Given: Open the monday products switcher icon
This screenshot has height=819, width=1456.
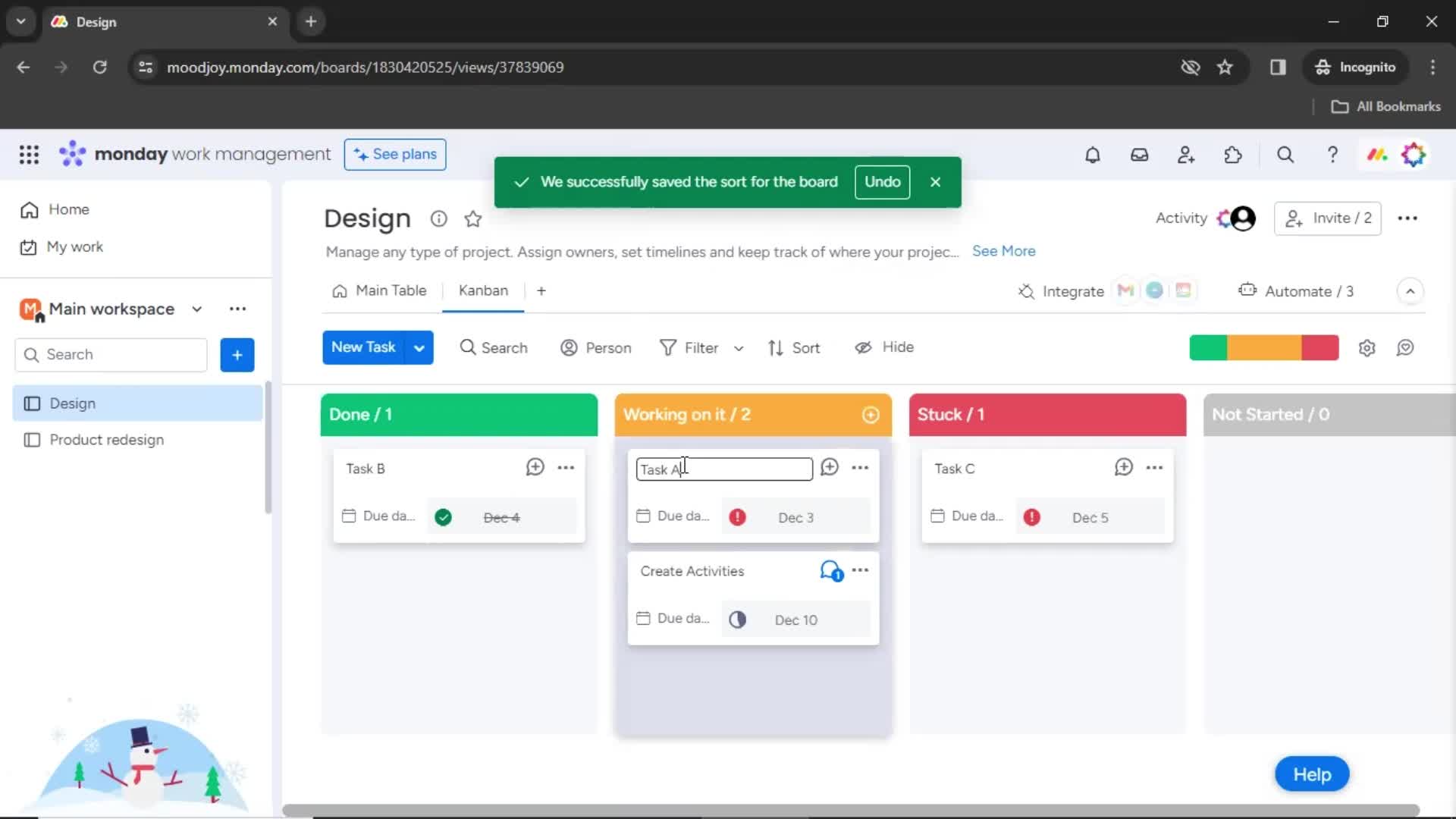Looking at the screenshot, I should coord(1377,155).
